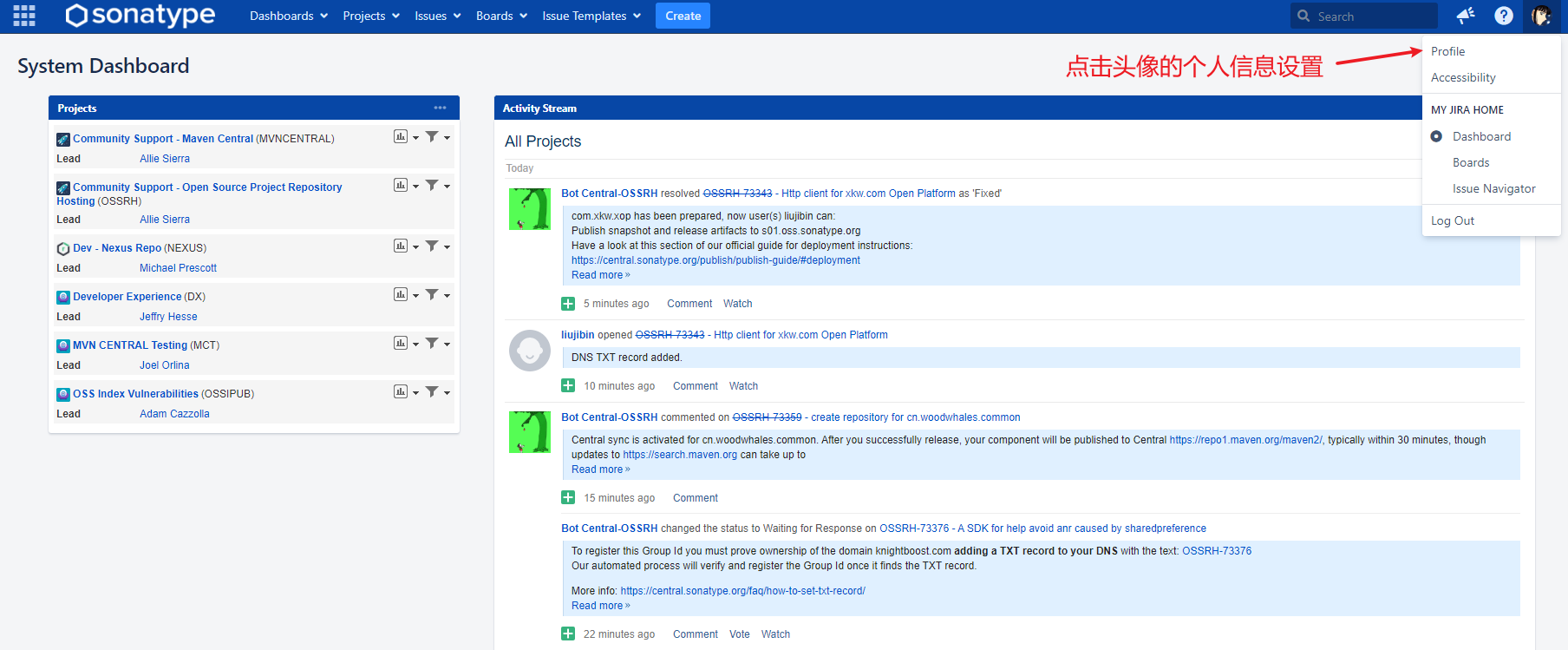Click green plus icon beside 10 minutes ago

coord(568,385)
